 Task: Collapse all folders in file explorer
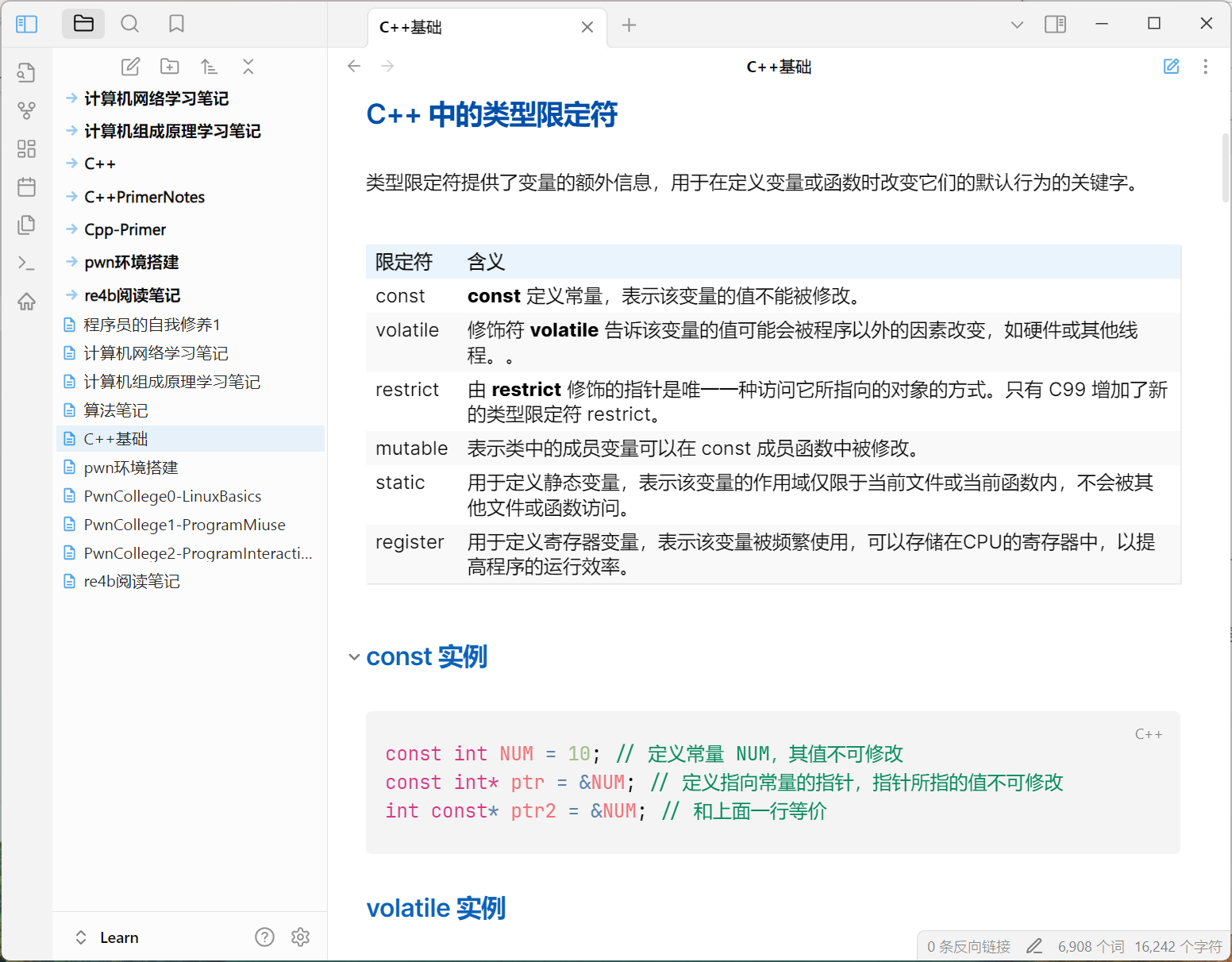click(248, 67)
